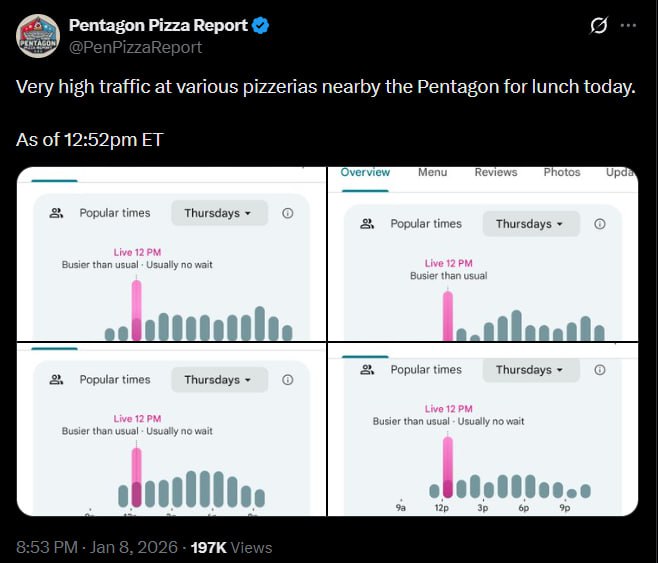Click the blue verified badge
This screenshot has width=658, height=563.
pyautogui.click(x=260, y=26)
